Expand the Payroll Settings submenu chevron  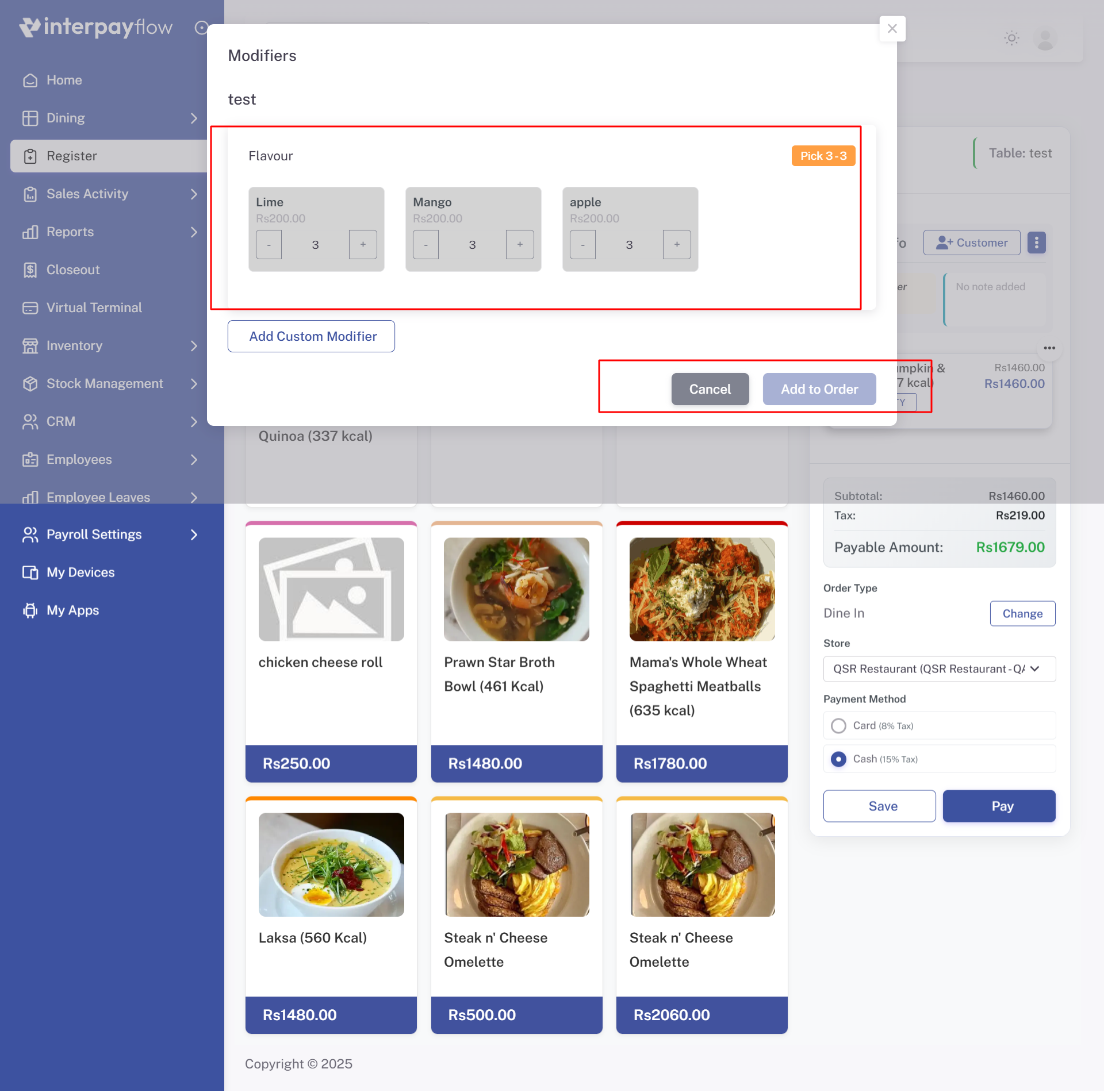tap(194, 535)
